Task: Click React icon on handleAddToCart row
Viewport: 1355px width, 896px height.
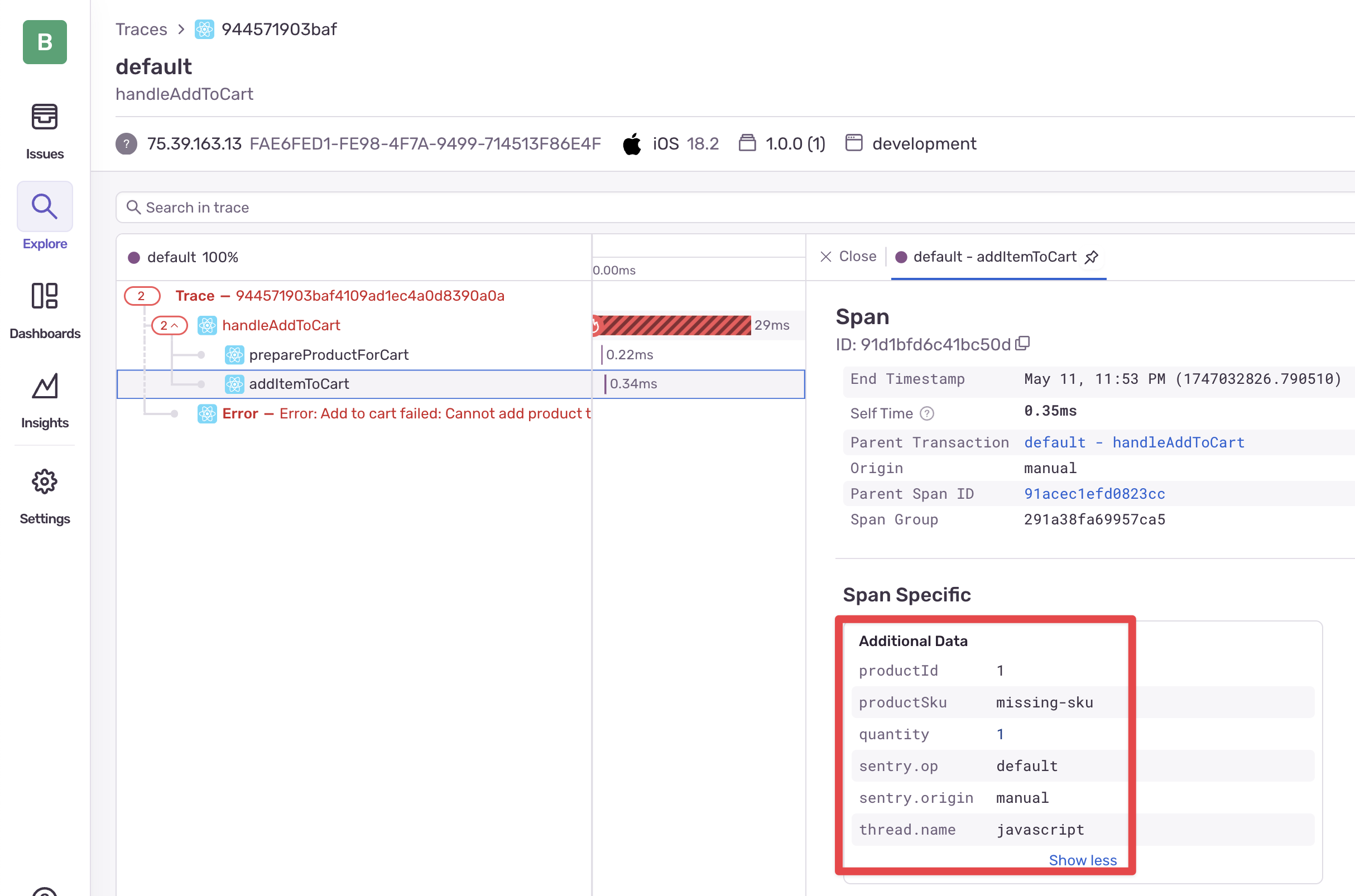Action: click(x=207, y=325)
